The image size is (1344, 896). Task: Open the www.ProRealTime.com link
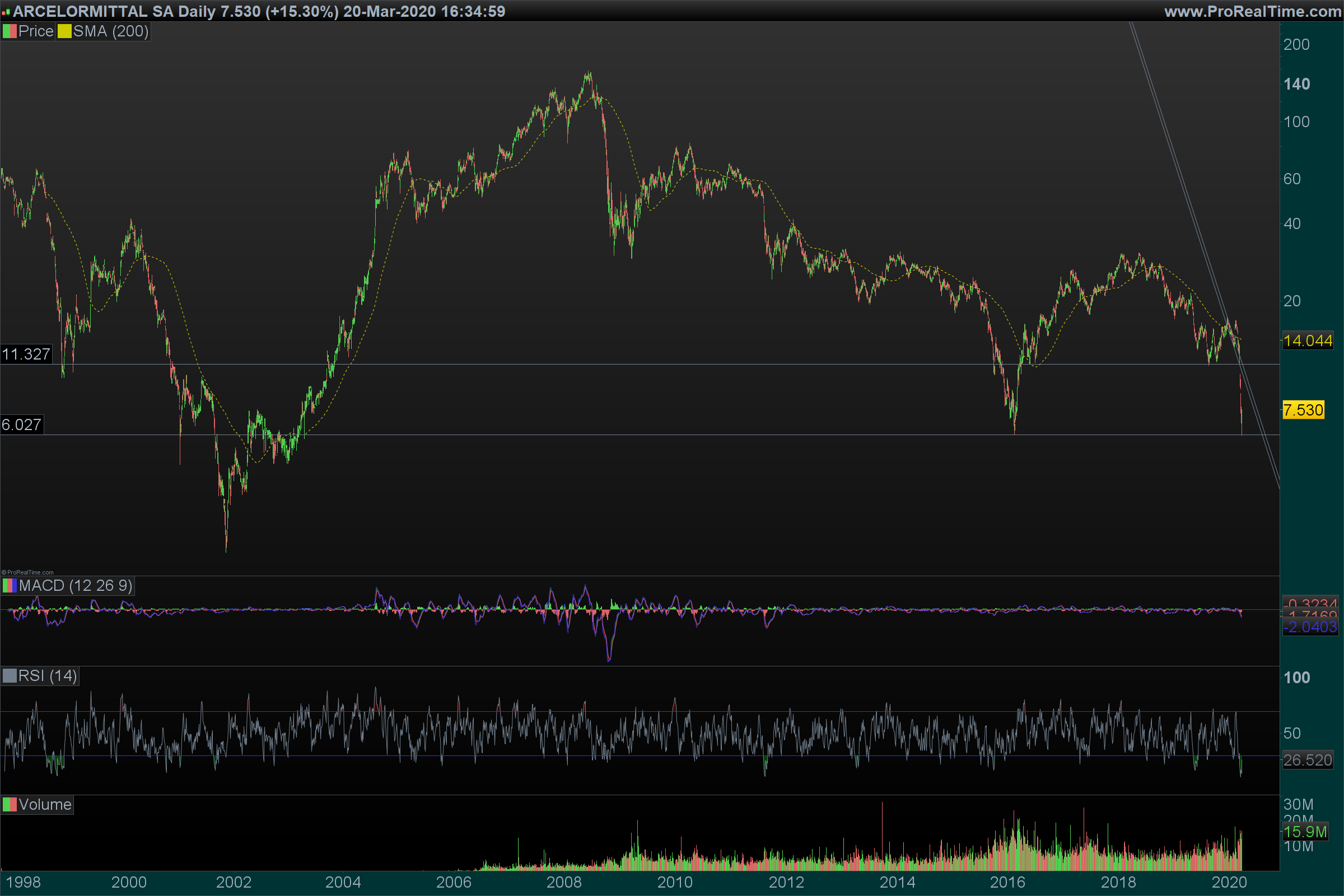coord(1252,11)
